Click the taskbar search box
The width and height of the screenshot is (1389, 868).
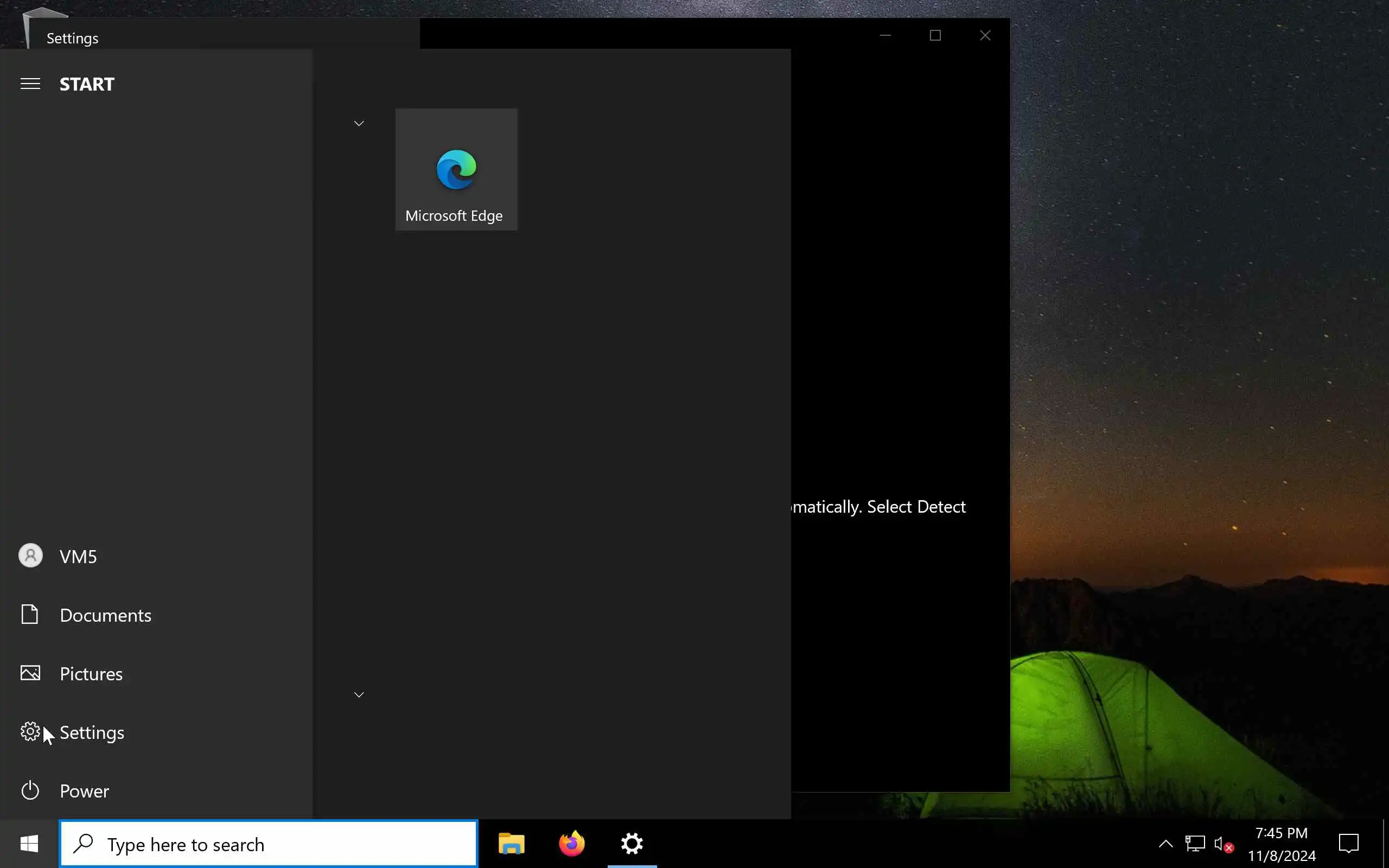[x=269, y=844]
